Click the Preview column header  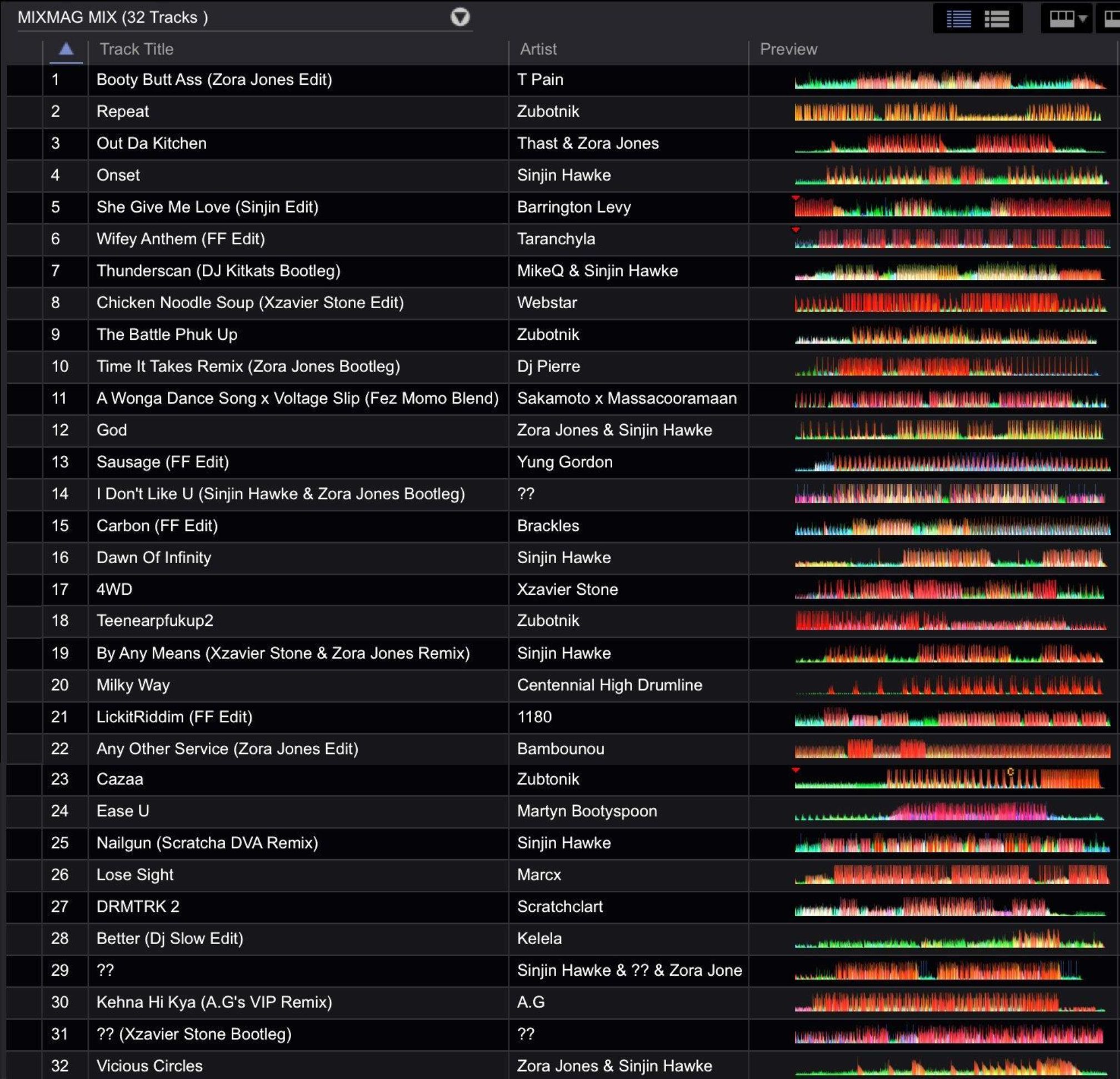click(788, 49)
